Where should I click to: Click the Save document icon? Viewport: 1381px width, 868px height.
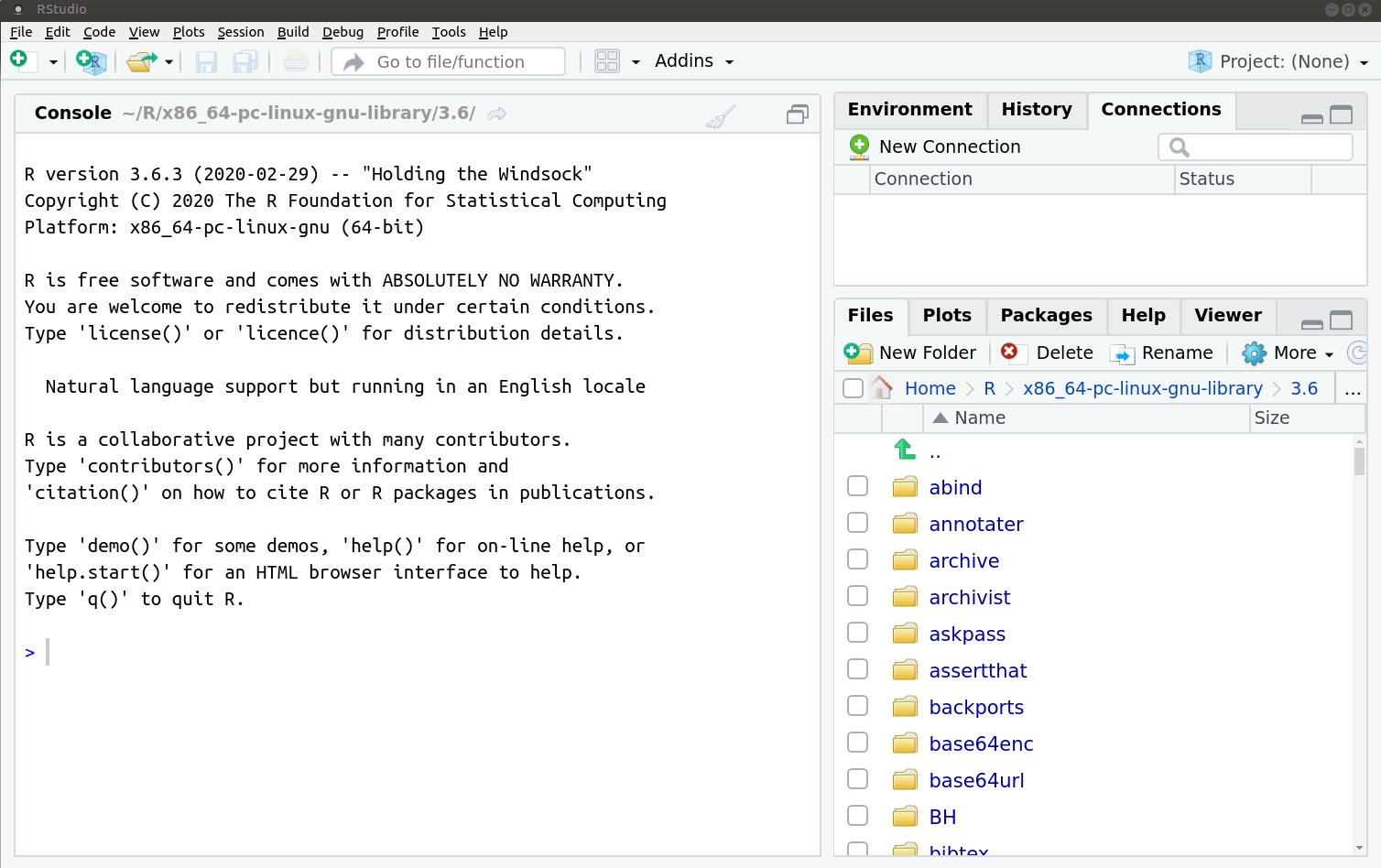point(206,61)
